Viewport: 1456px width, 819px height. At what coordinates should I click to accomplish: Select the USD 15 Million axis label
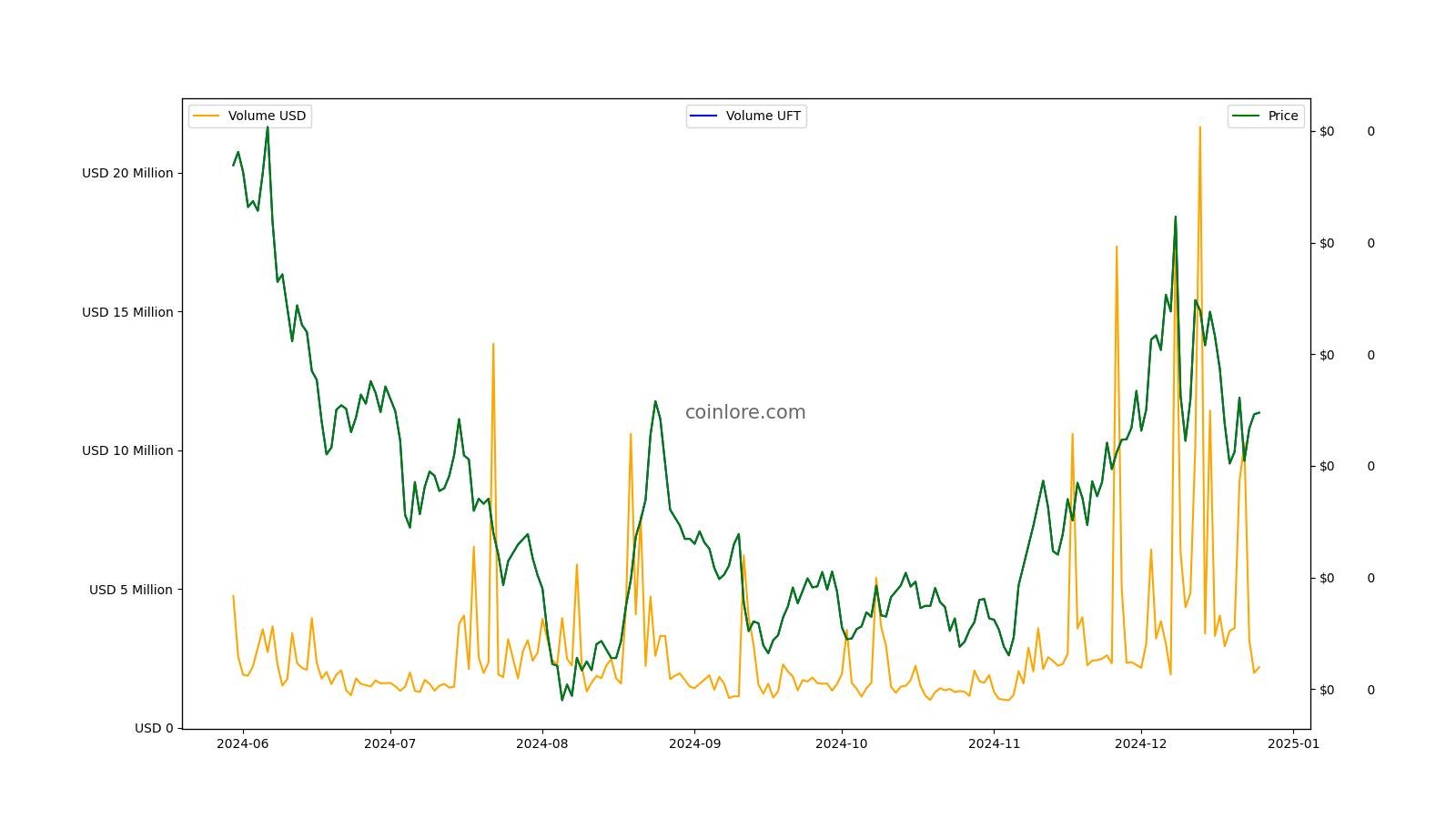click(127, 312)
